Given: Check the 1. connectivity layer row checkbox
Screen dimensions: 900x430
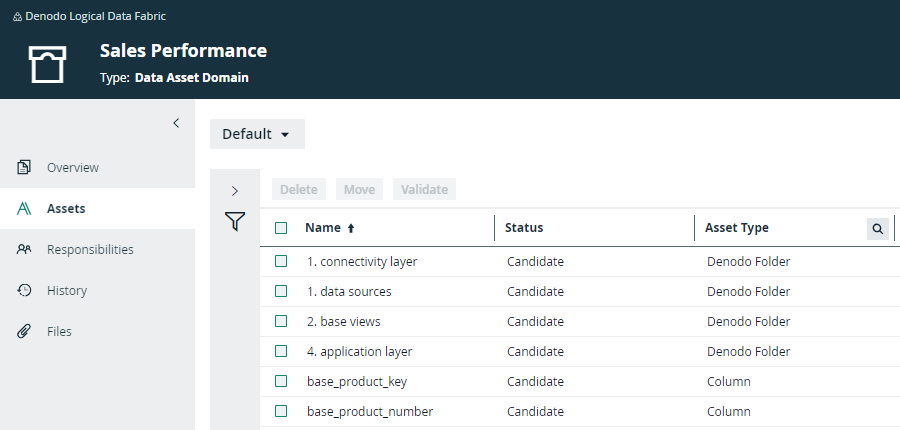Looking at the screenshot, I should [x=281, y=261].
